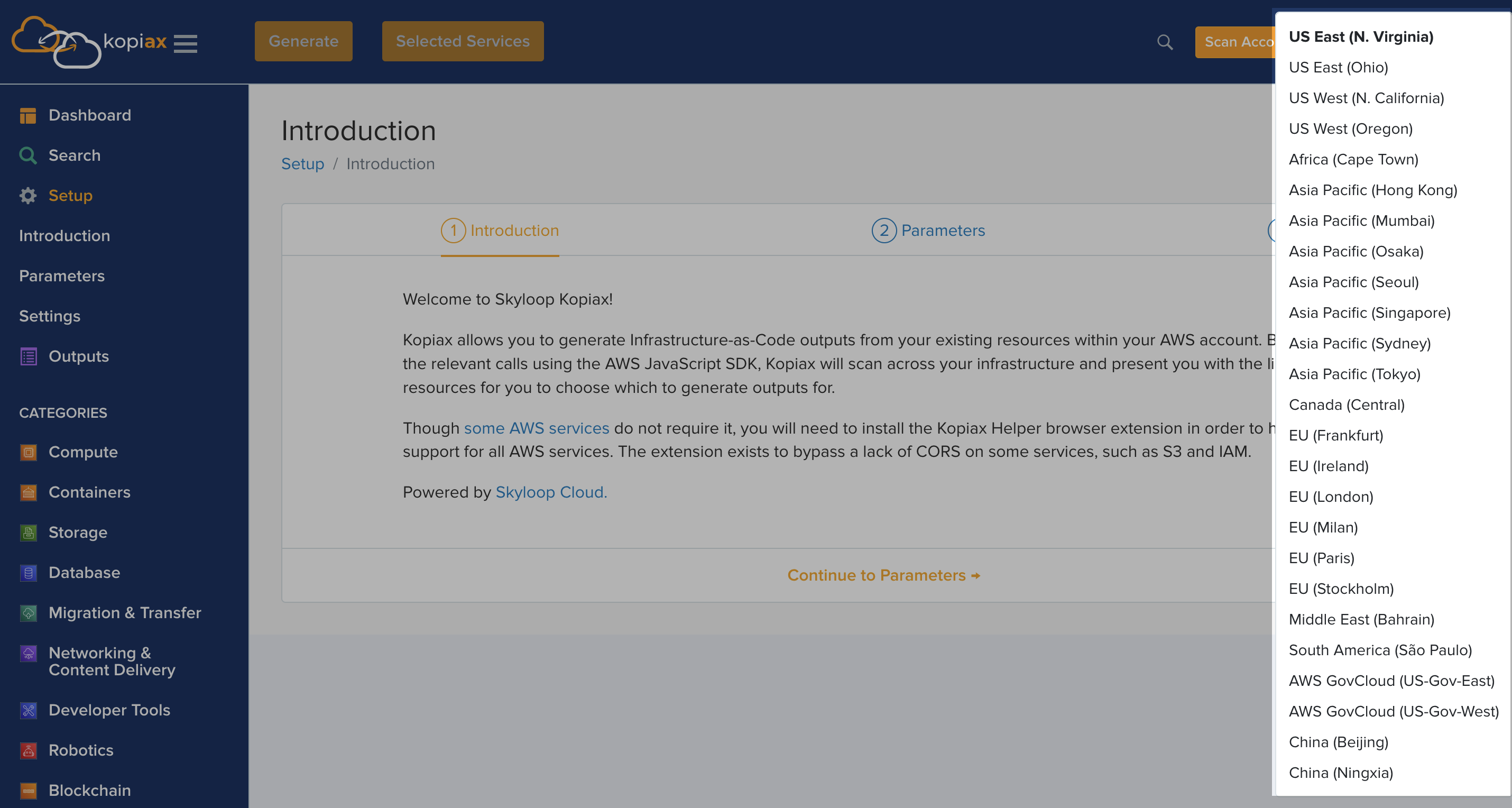Select South America (São Paulo) region
Screen dimensions: 1512x808
(1380, 650)
